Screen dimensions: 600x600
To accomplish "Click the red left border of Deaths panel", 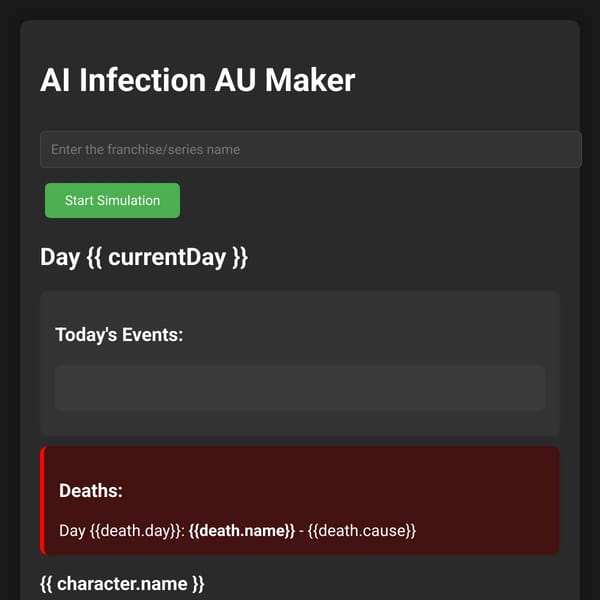I will pos(42,501).
